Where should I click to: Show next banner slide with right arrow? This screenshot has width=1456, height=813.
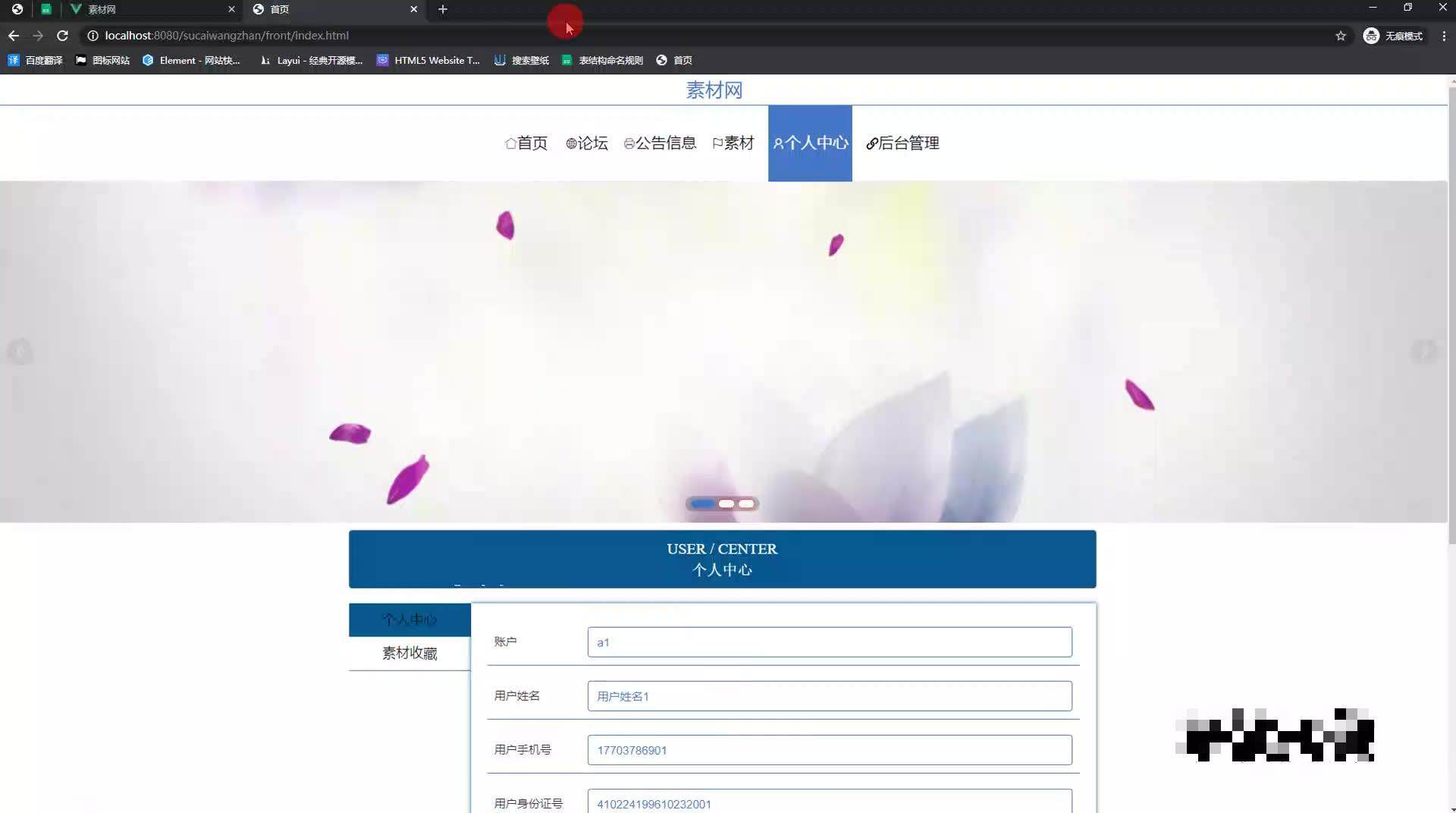coord(1424,351)
